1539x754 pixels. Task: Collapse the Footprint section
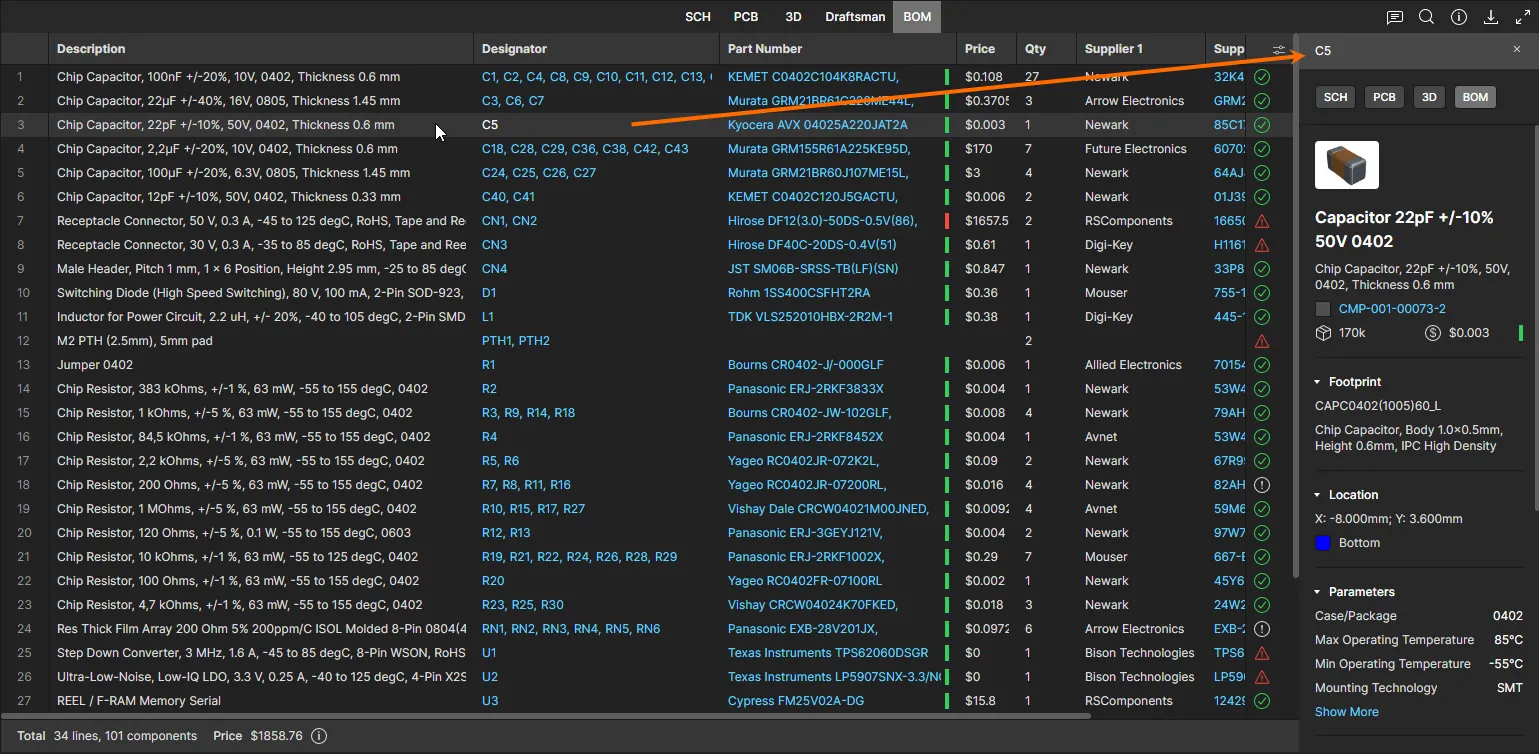(1318, 382)
